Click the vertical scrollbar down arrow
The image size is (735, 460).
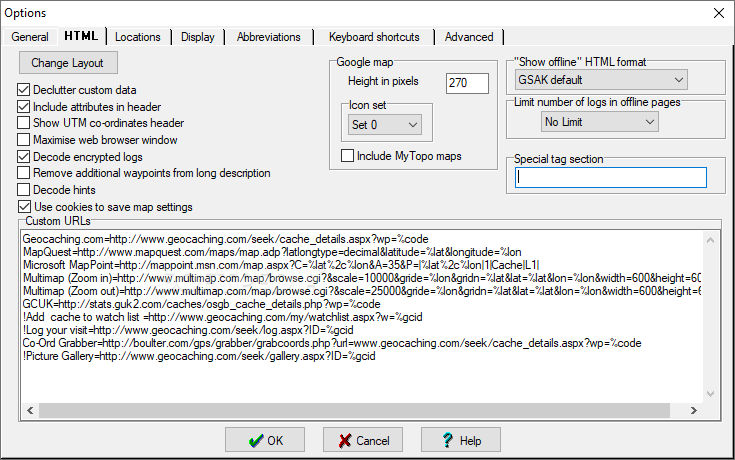[711, 394]
